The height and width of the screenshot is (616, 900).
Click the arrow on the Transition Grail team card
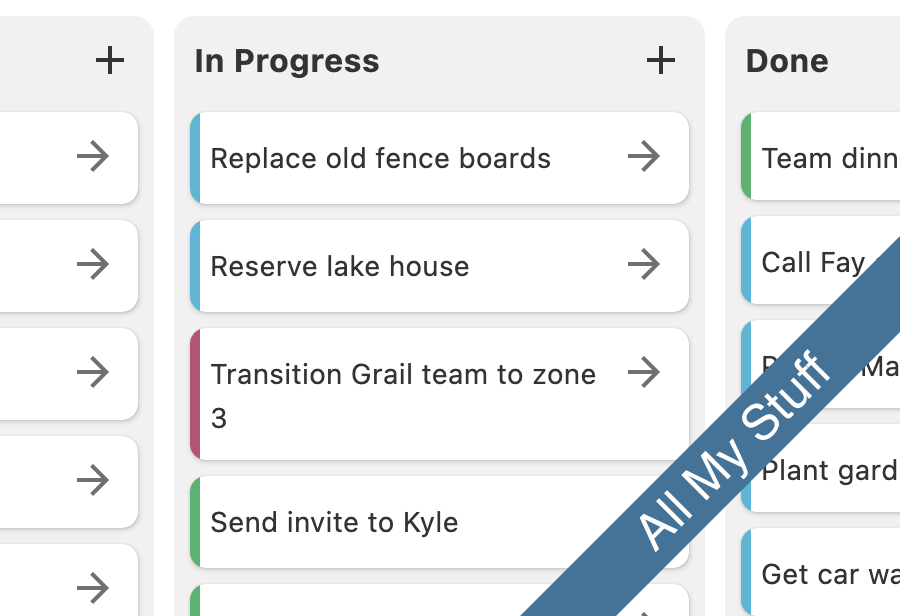645,372
